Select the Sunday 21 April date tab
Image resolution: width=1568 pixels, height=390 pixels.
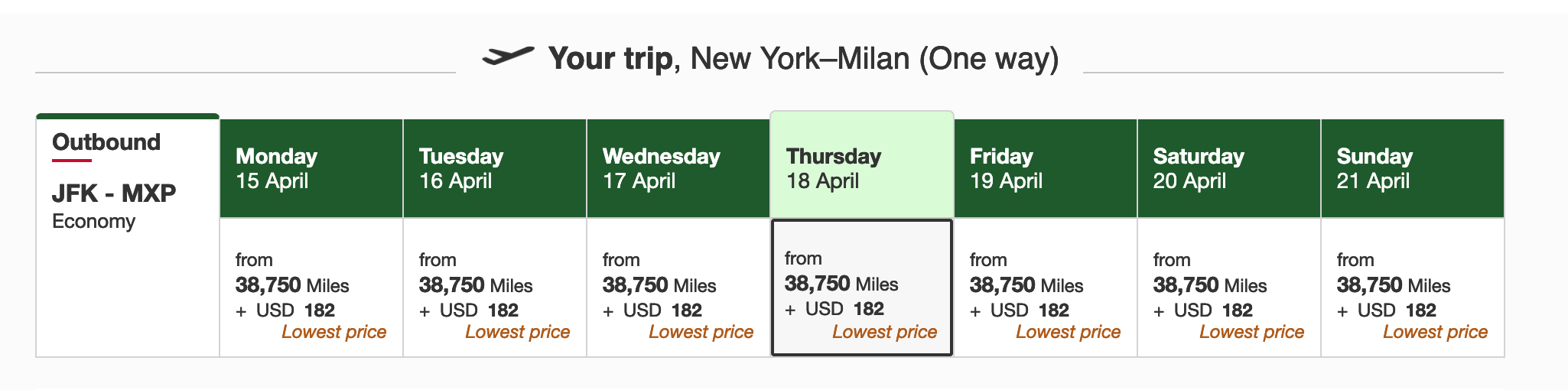1412,168
